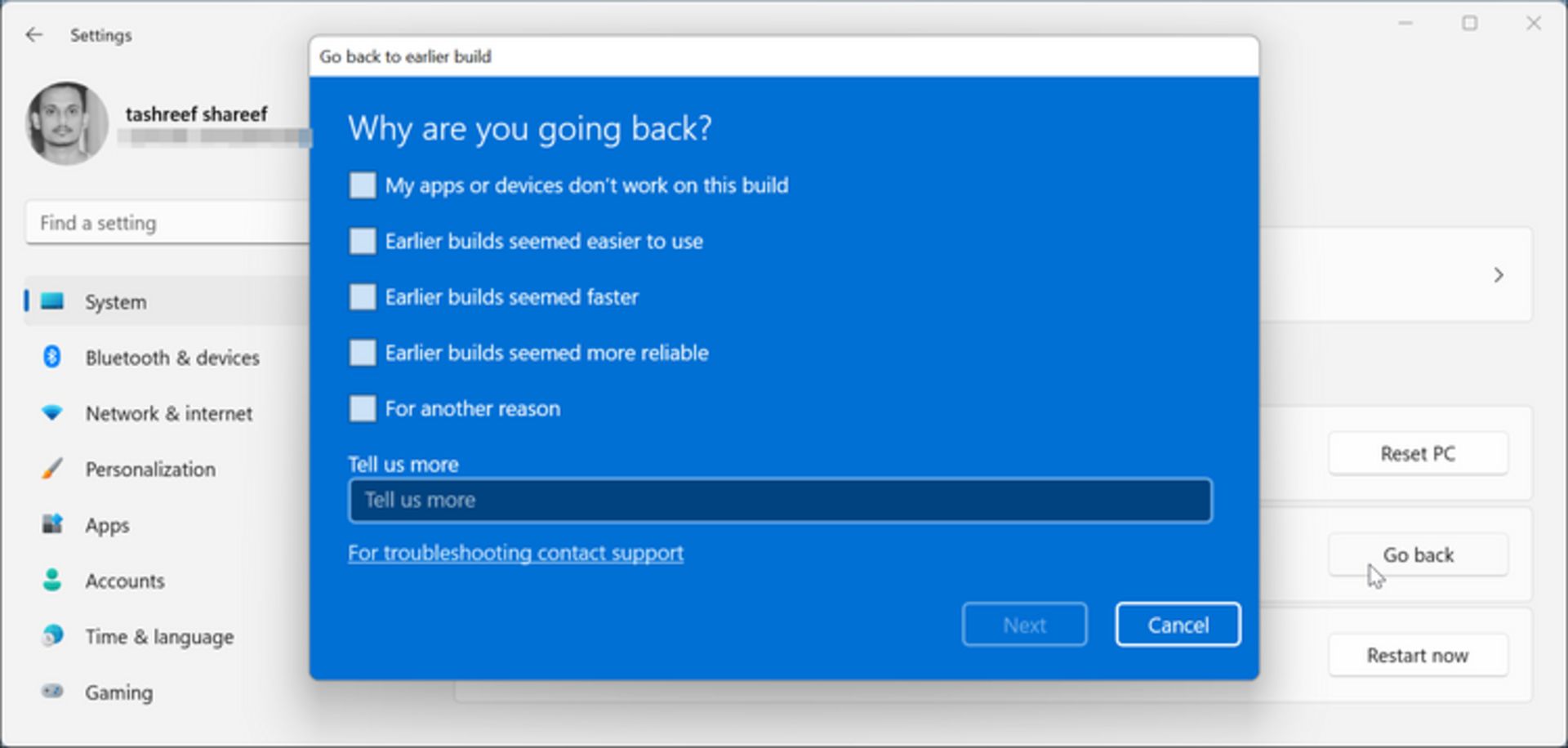Image resolution: width=1568 pixels, height=748 pixels.
Task: Check the 'For another reason' box
Action: 363,408
